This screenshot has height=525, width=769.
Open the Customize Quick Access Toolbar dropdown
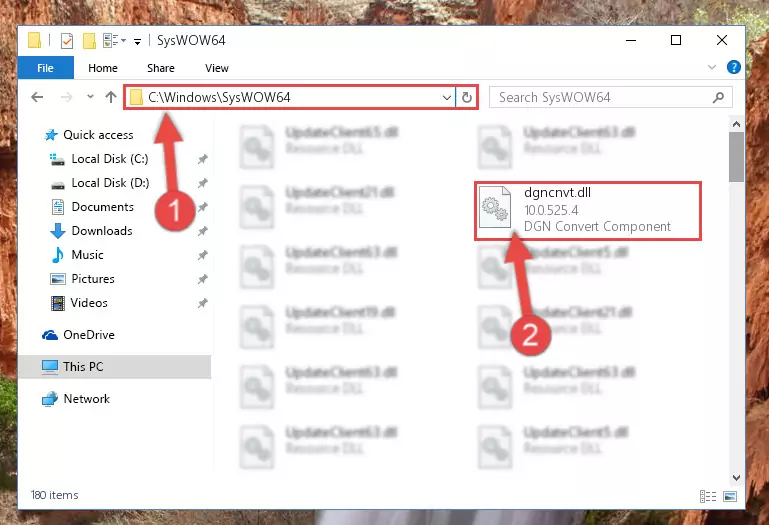point(137,41)
